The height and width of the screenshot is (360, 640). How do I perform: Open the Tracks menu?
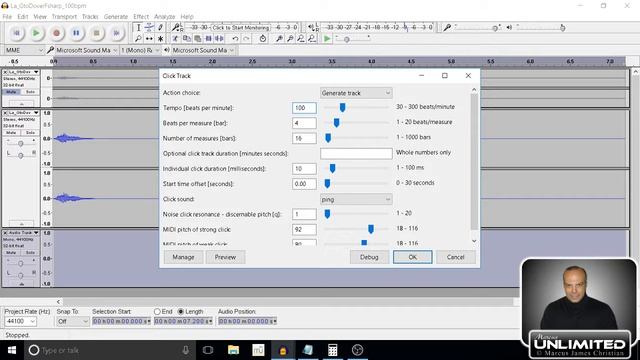[90, 17]
